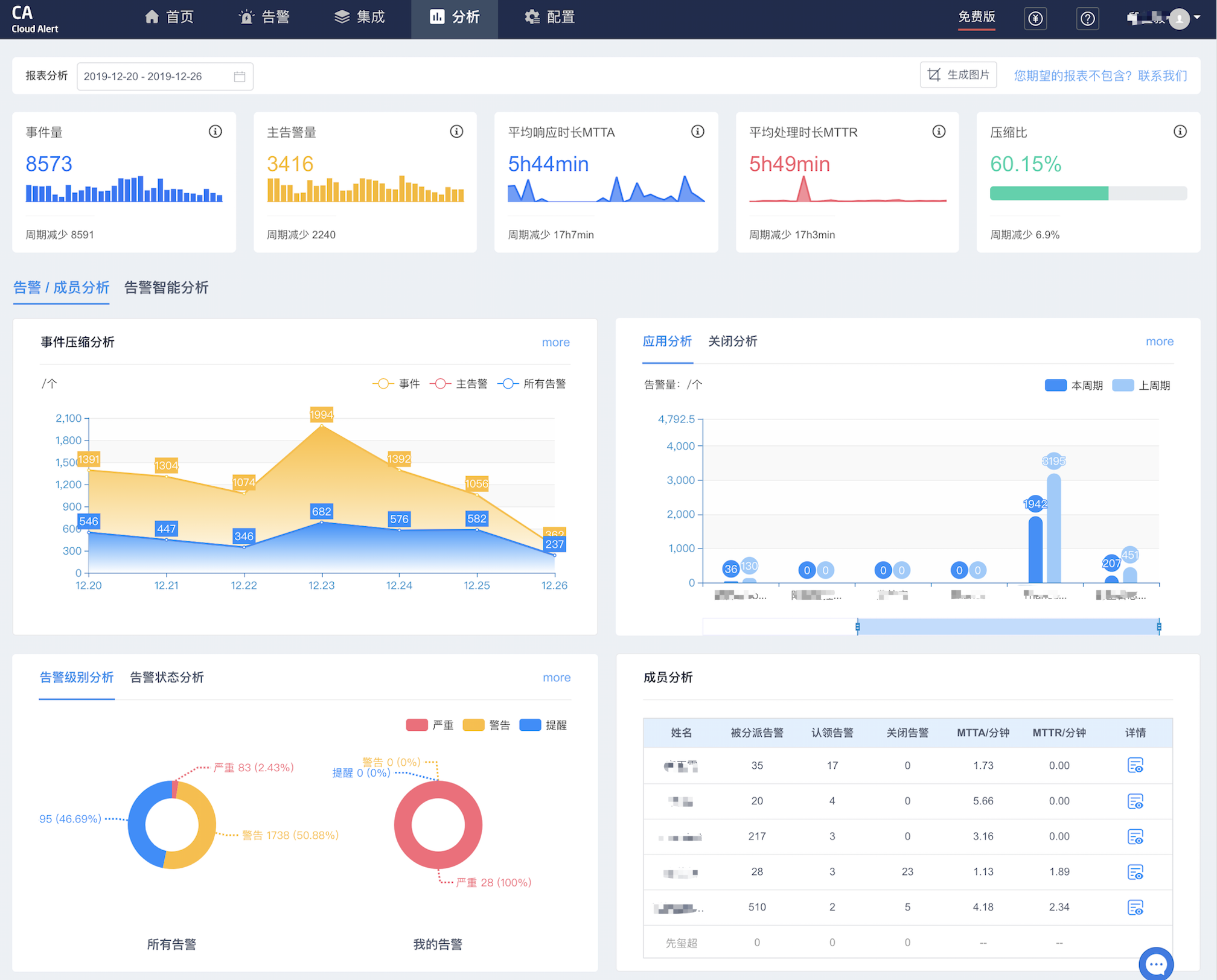
Task: Switch to 告警智能分析 tab
Action: click(x=166, y=288)
